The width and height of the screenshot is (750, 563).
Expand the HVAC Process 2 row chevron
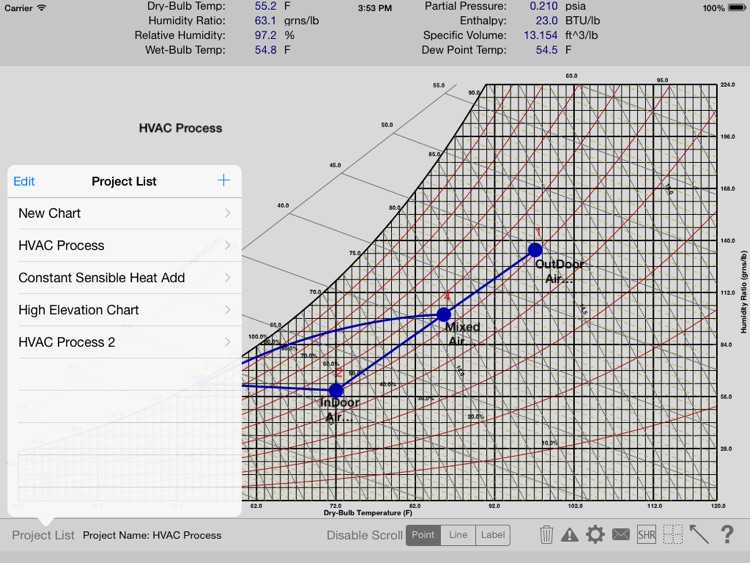tap(228, 342)
